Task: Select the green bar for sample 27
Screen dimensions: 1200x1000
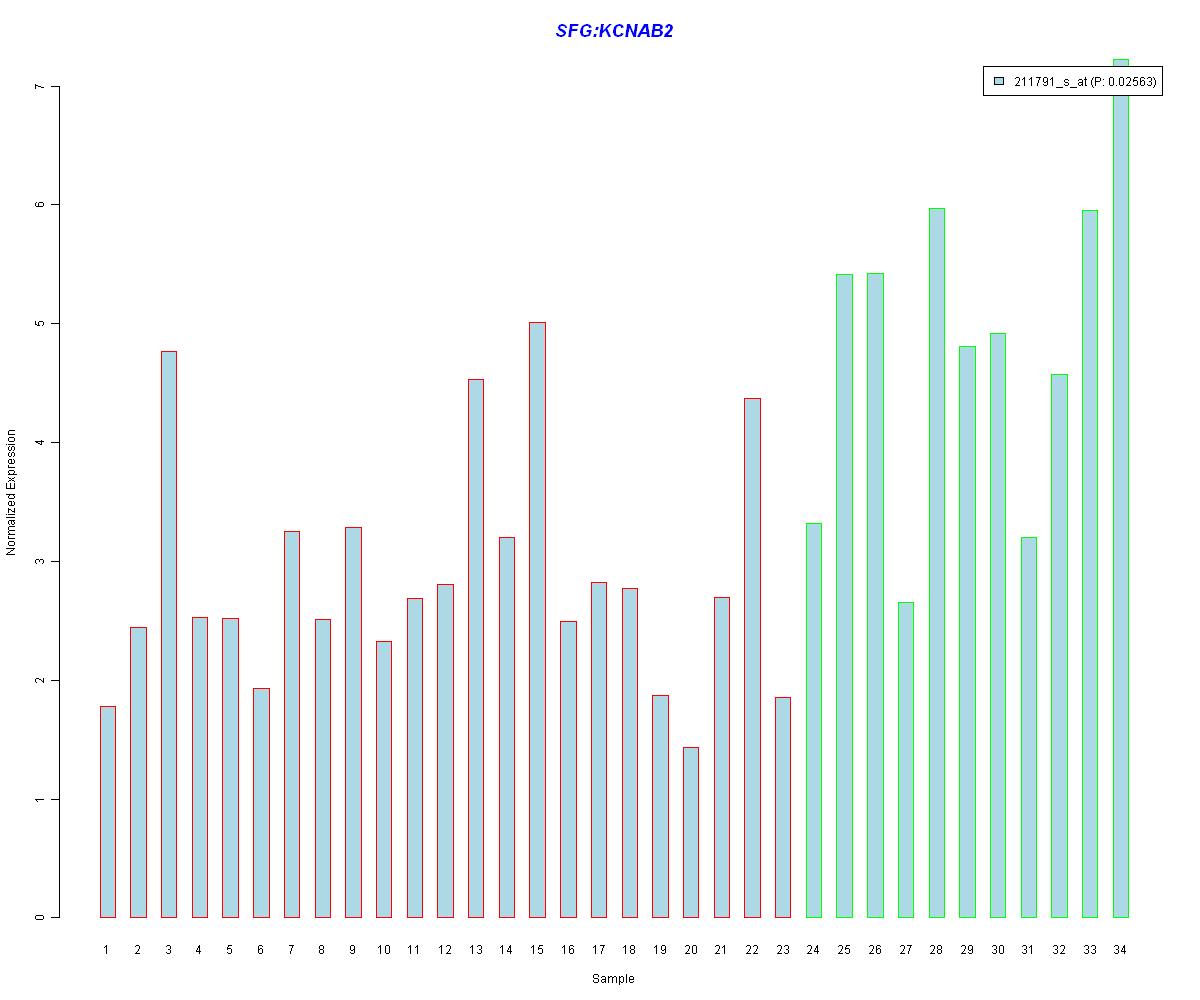Action: coord(905,760)
